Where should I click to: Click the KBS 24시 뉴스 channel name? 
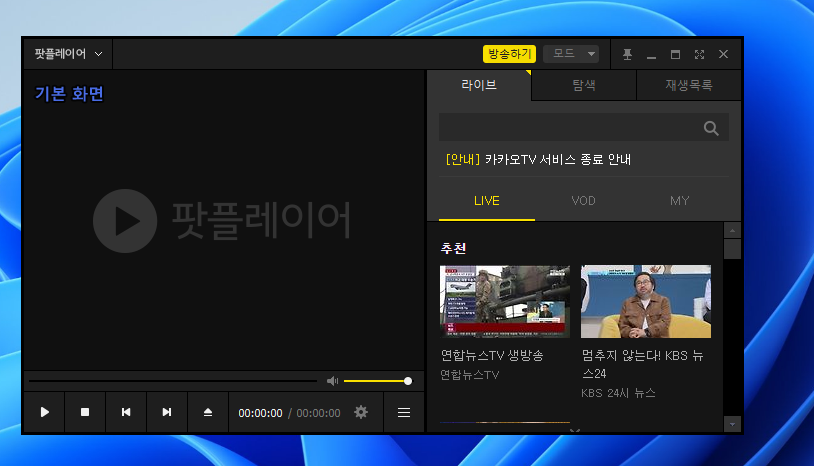tap(618, 393)
